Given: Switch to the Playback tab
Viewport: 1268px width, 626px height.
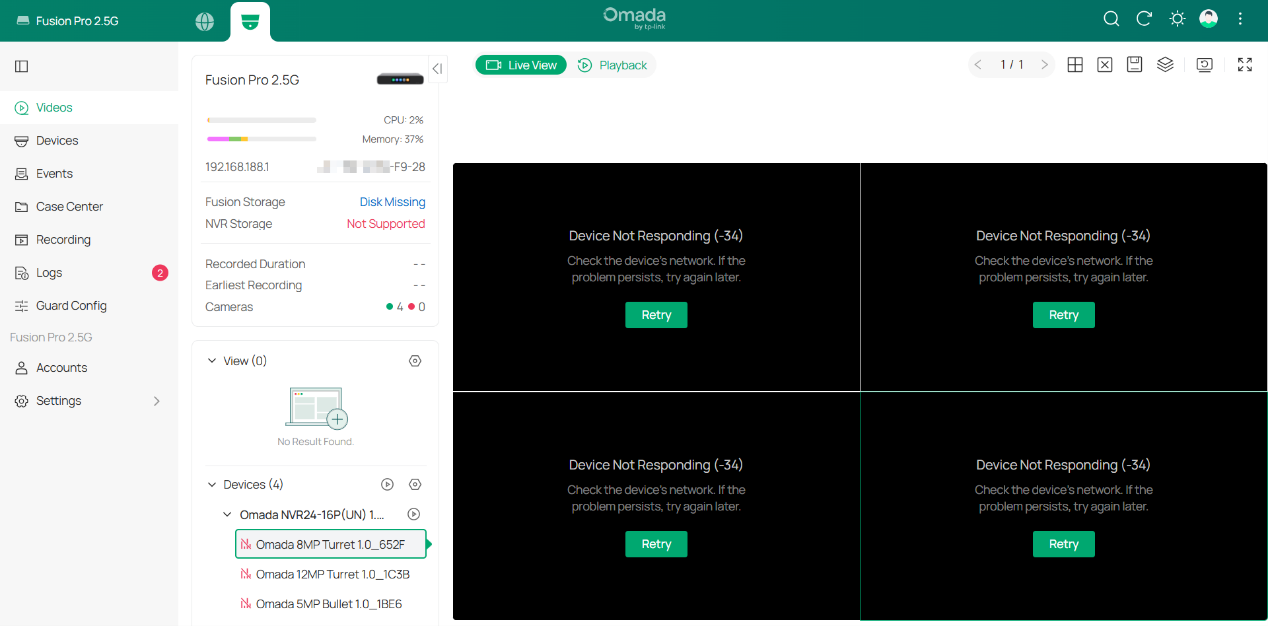Looking at the screenshot, I should (x=612, y=65).
